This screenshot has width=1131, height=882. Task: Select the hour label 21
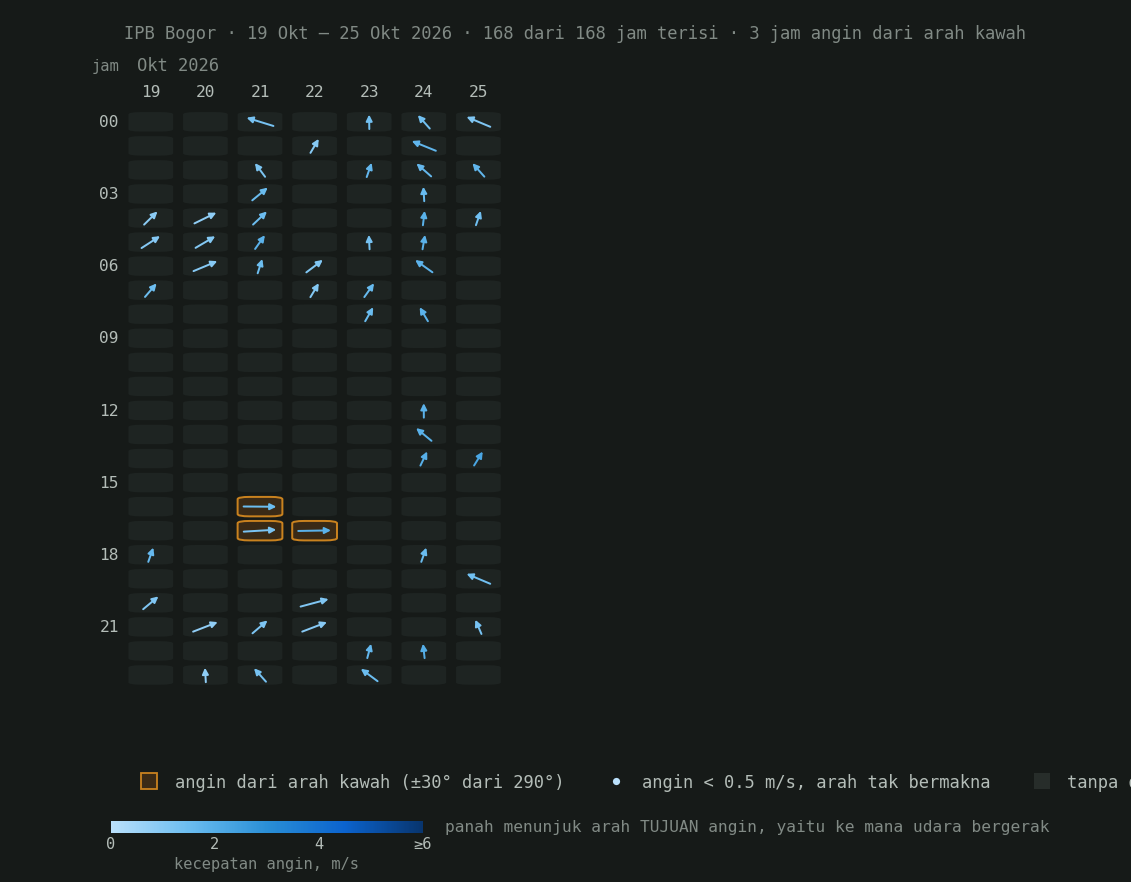pos(109,627)
